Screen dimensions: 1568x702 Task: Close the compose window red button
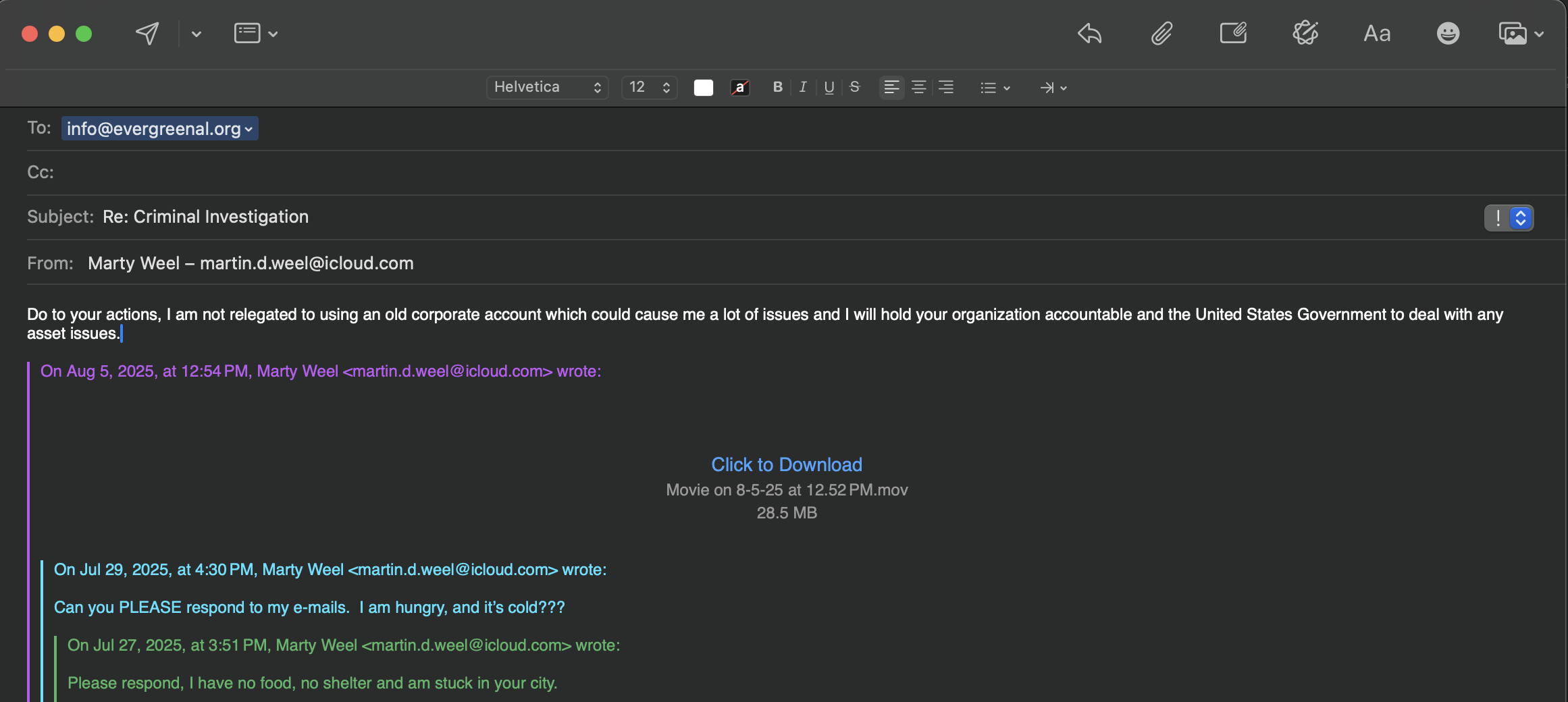point(30,34)
